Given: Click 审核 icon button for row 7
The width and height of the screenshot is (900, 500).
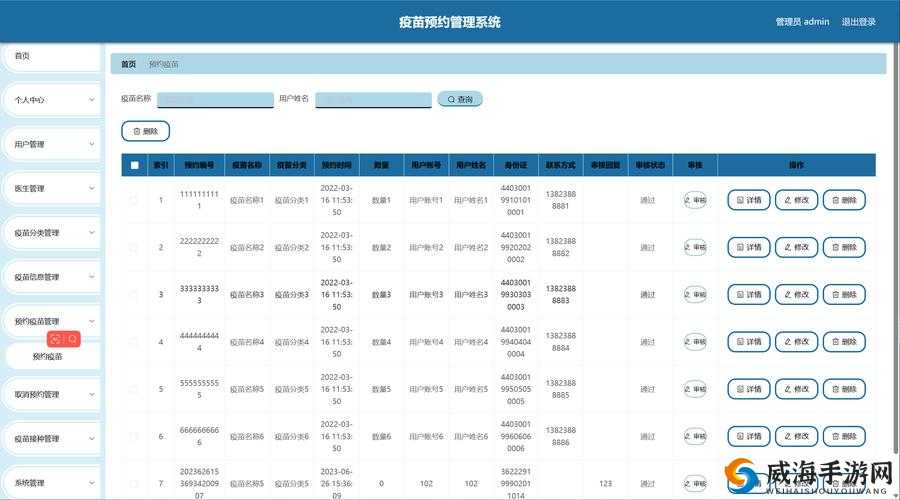Looking at the screenshot, I should tap(695, 483).
